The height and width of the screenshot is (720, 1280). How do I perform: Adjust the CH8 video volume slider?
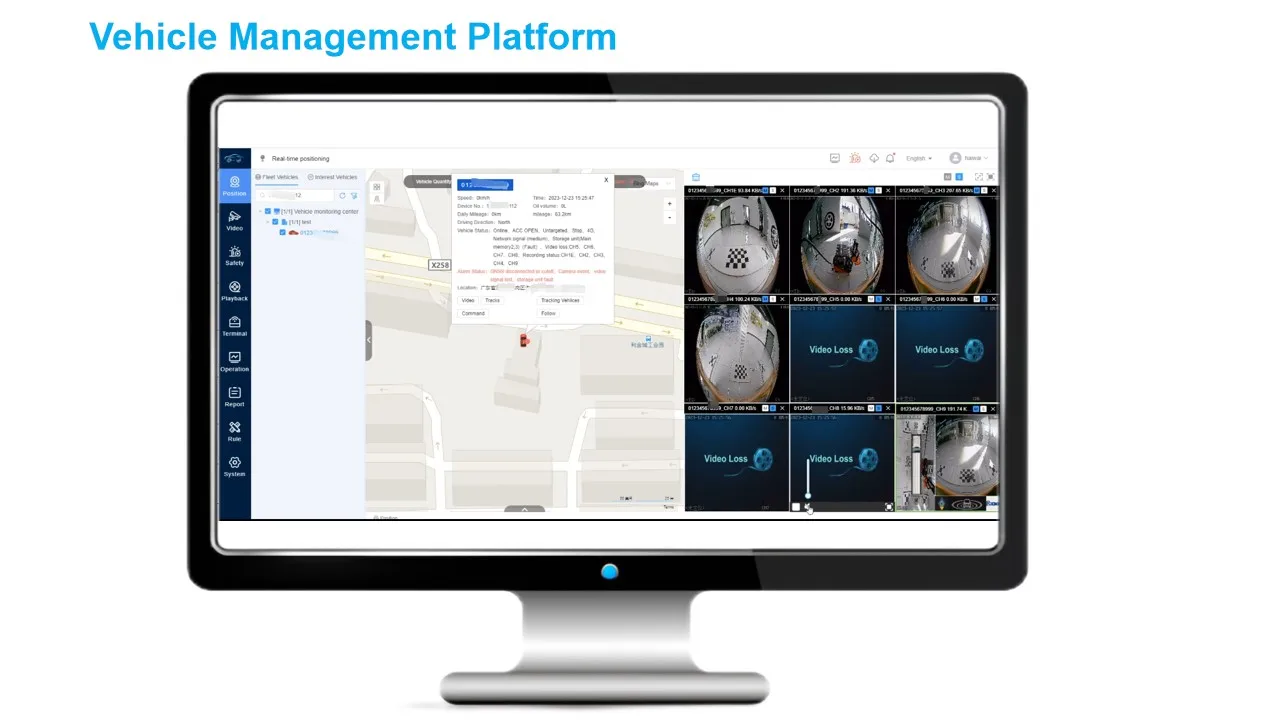[x=808, y=480]
